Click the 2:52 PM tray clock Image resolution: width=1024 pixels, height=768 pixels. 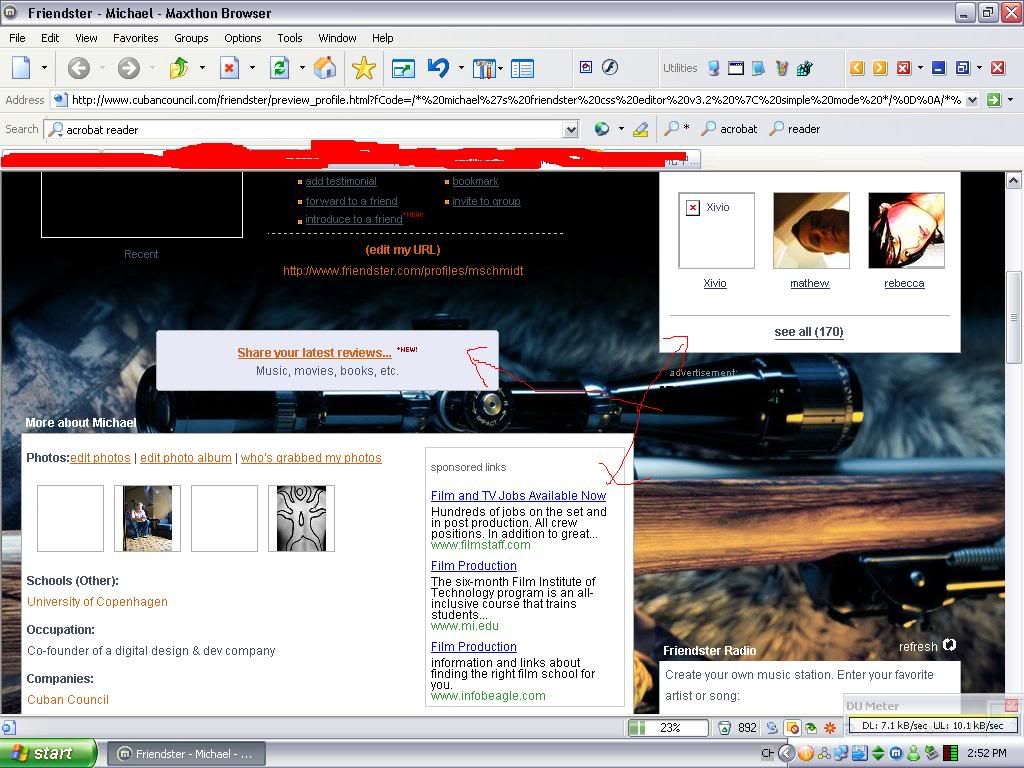[x=986, y=754]
